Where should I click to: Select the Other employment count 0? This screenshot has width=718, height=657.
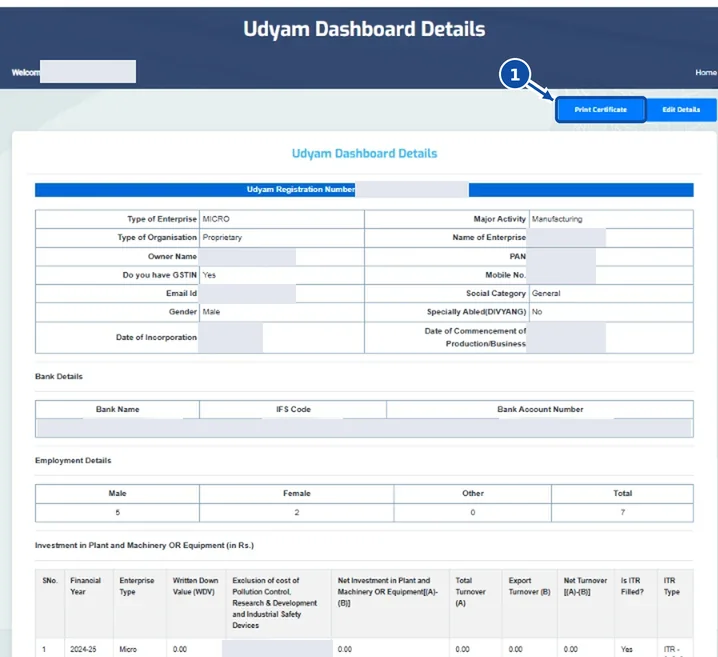point(473,512)
